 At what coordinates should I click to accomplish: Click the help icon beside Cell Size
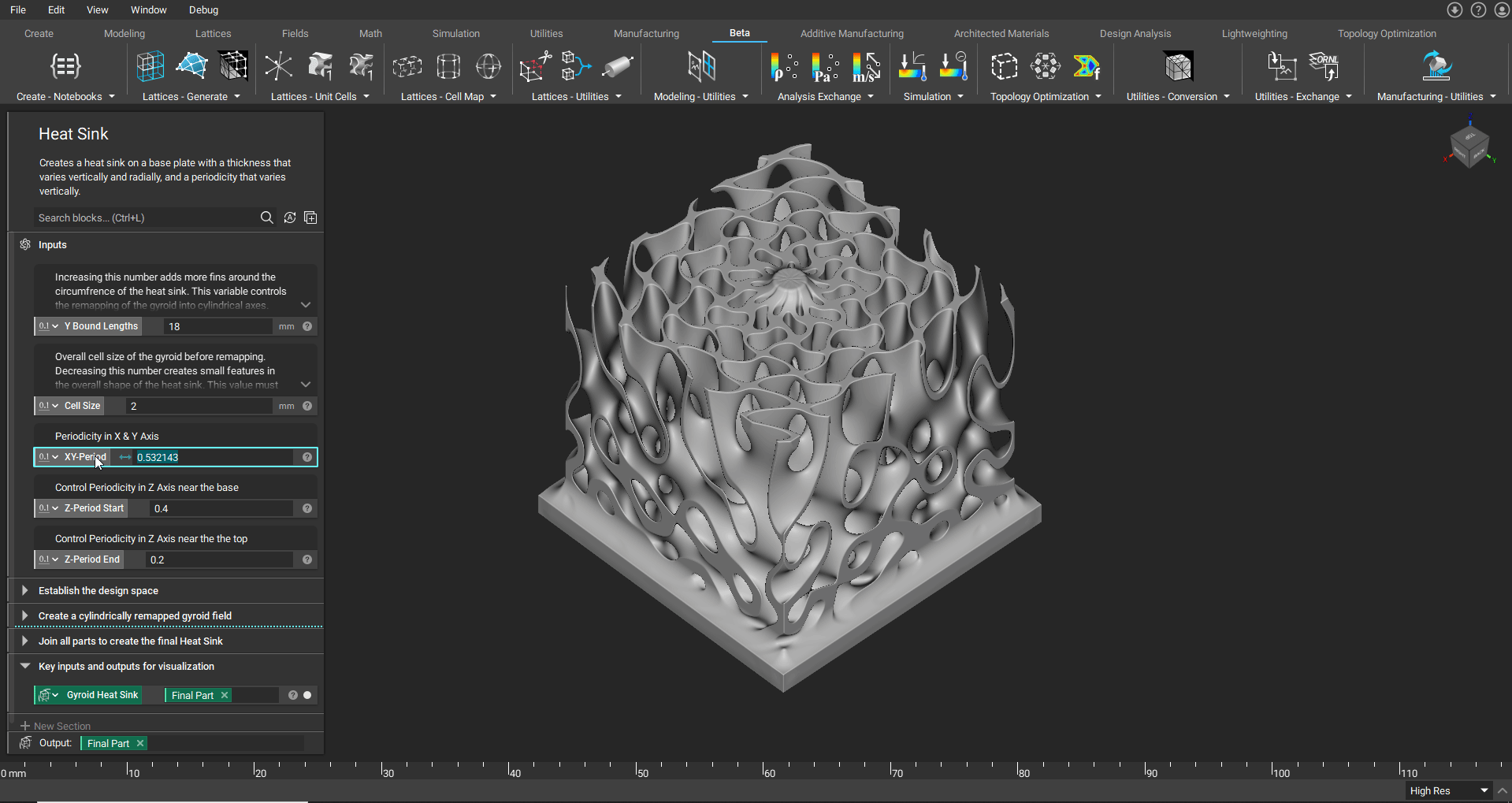(x=307, y=407)
